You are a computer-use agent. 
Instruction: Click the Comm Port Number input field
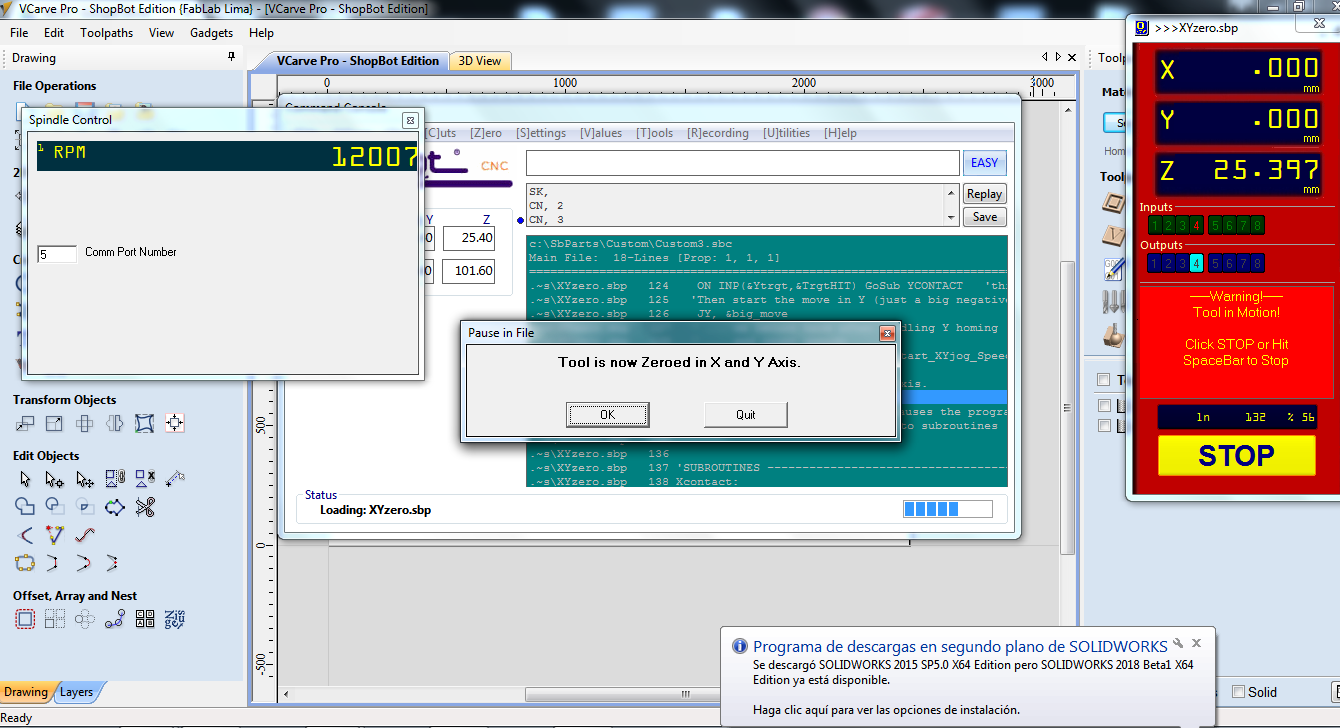click(57, 255)
